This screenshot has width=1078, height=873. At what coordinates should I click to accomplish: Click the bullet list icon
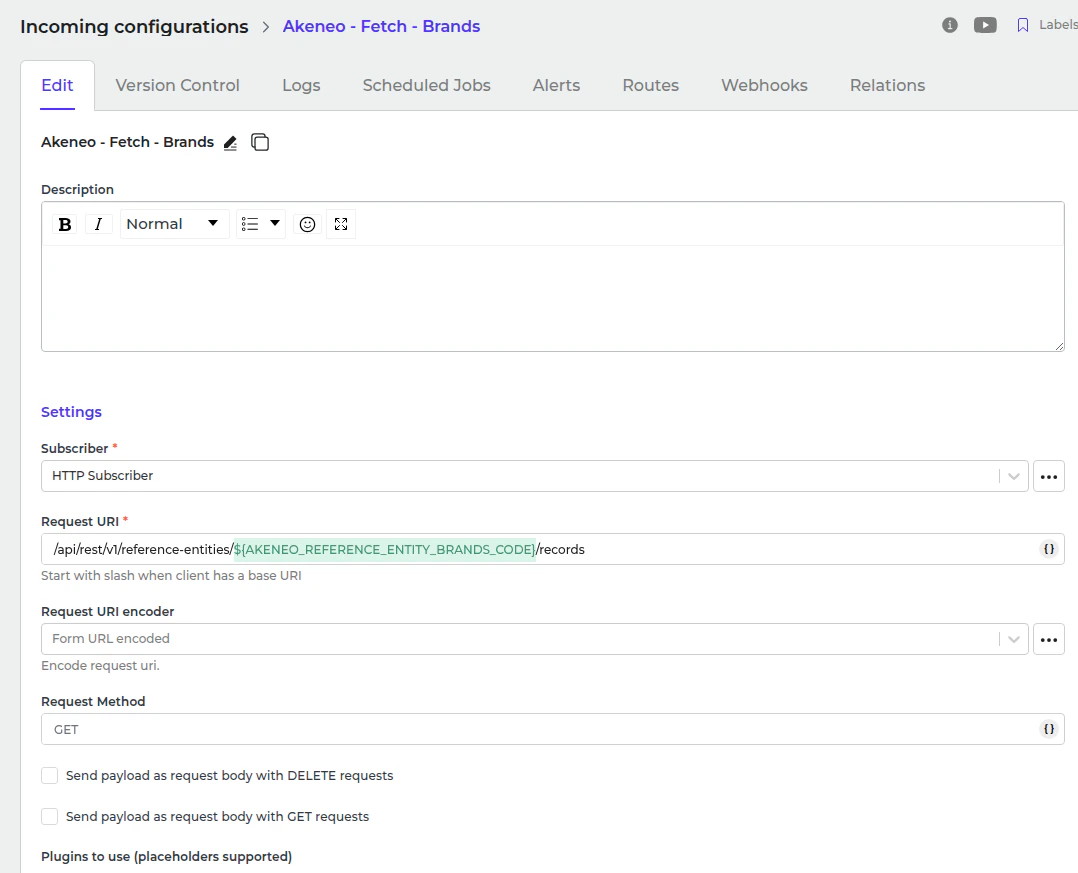click(x=250, y=224)
